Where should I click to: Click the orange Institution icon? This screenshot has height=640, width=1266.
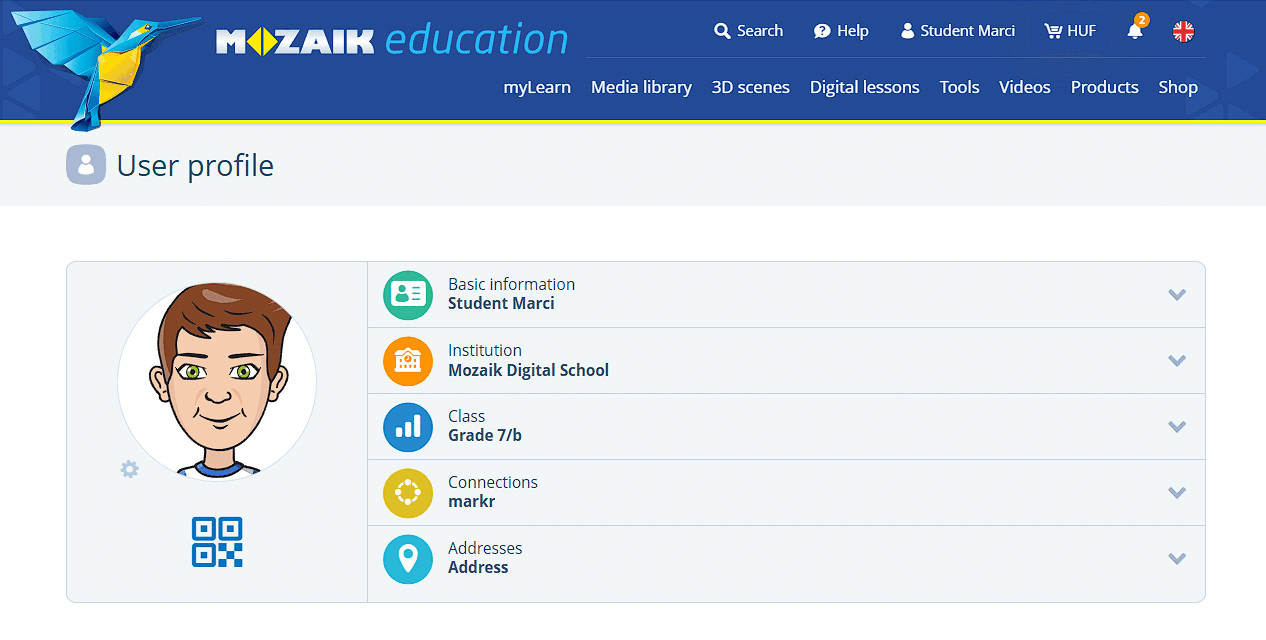tap(408, 361)
